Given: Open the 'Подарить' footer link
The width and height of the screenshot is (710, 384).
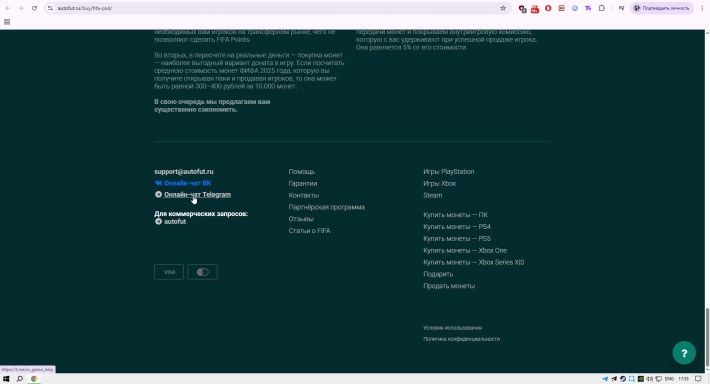Looking at the screenshot, I should (x=438, y=274).
